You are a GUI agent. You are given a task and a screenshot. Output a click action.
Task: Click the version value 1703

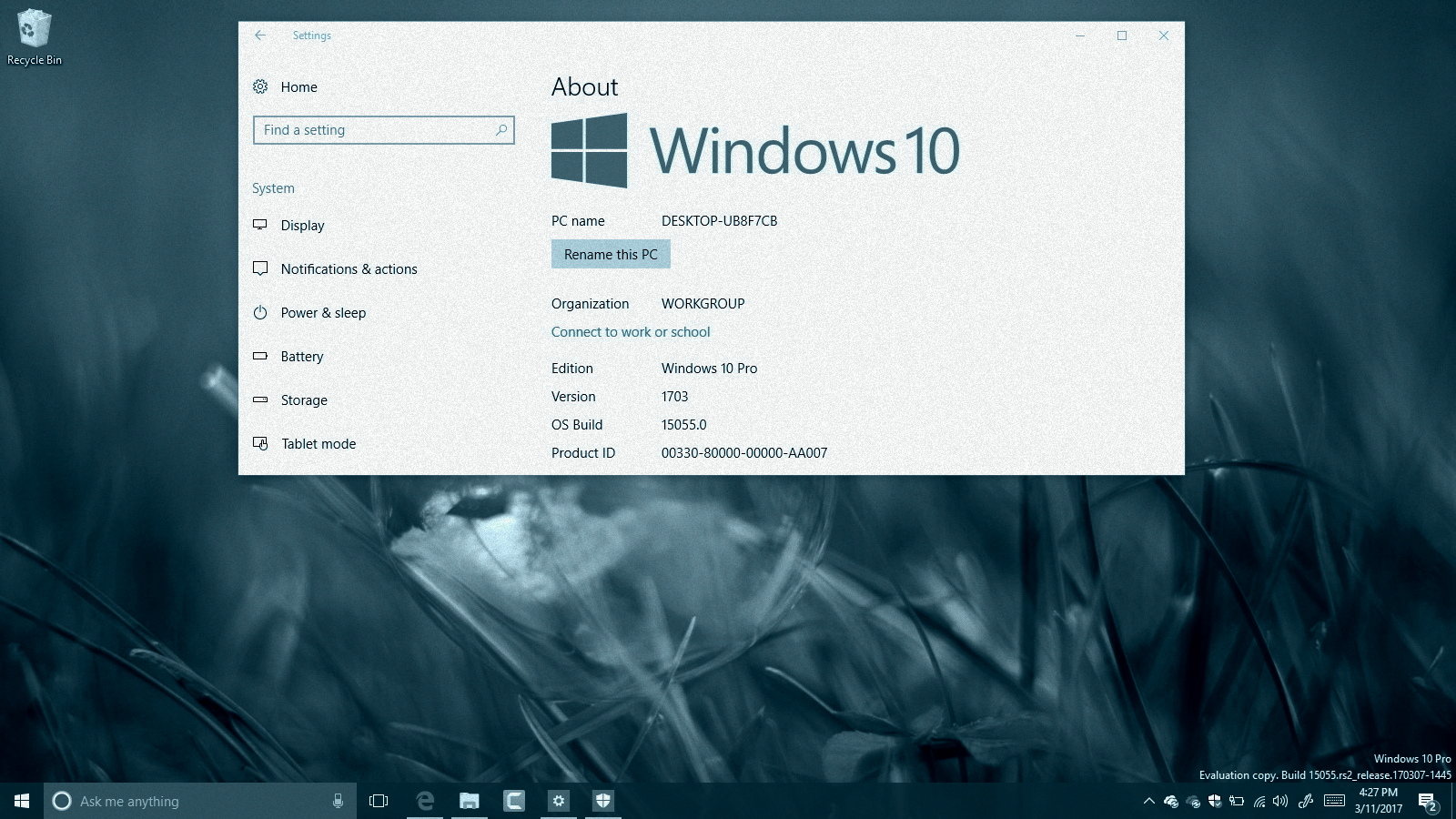coord(674,397)
